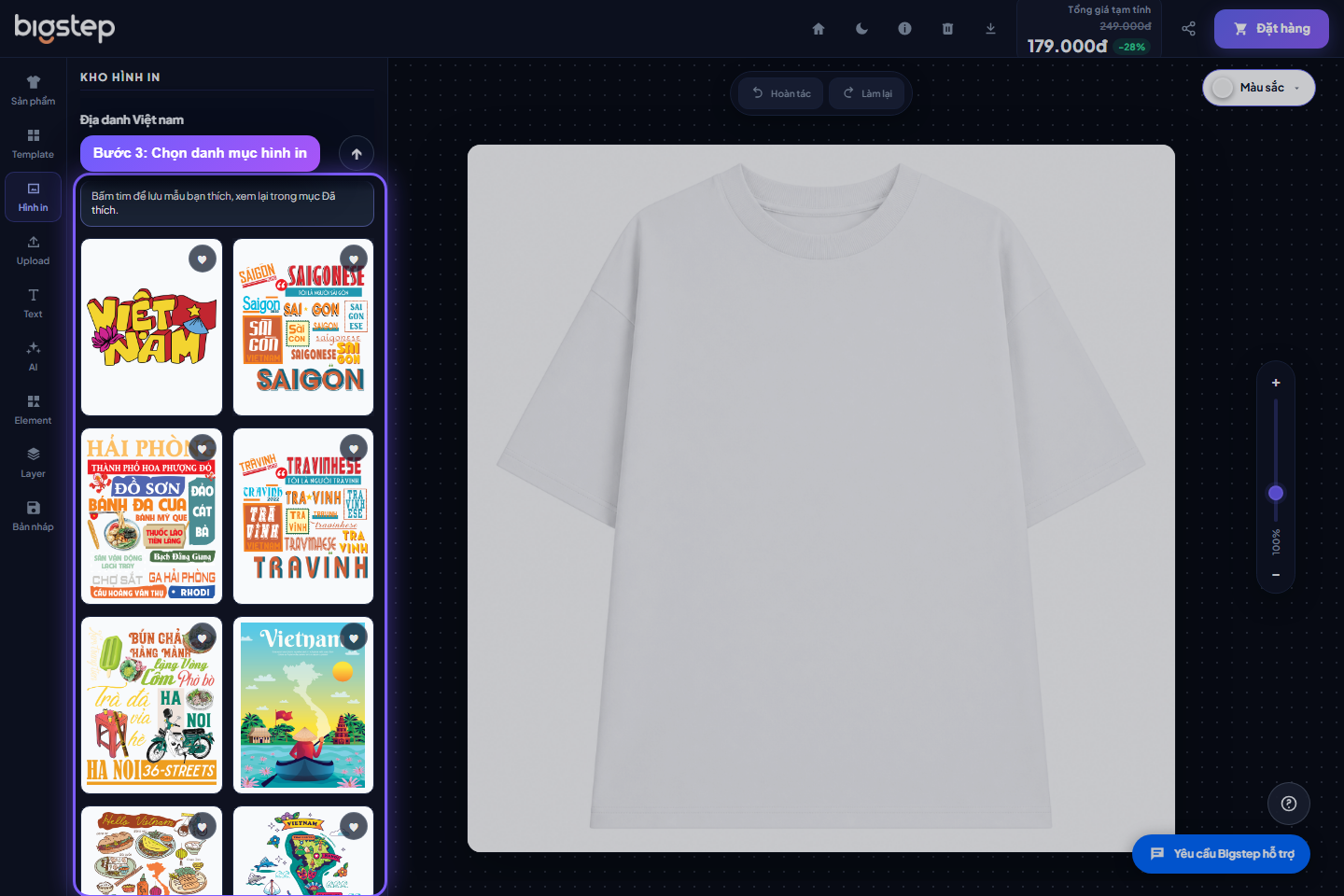Collapse category list with up arrow
The image size is (1344, 896).
(357, 153)
